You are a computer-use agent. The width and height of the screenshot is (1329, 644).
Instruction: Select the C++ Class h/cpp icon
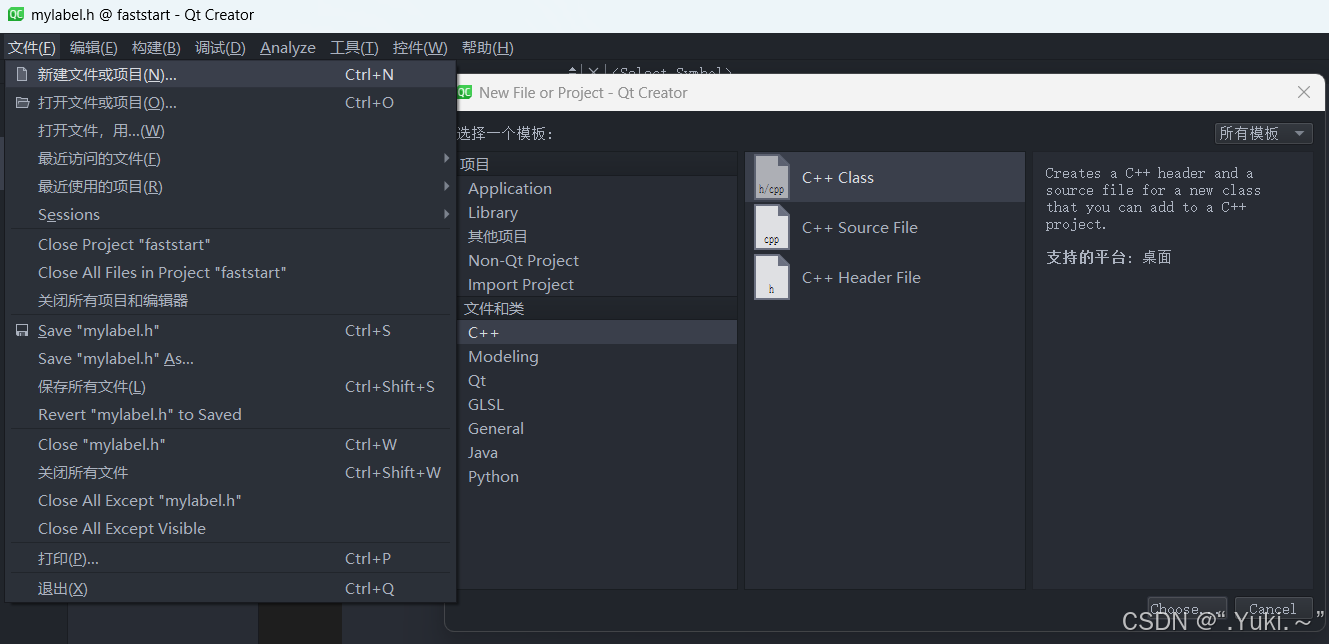tap(771, 178)
